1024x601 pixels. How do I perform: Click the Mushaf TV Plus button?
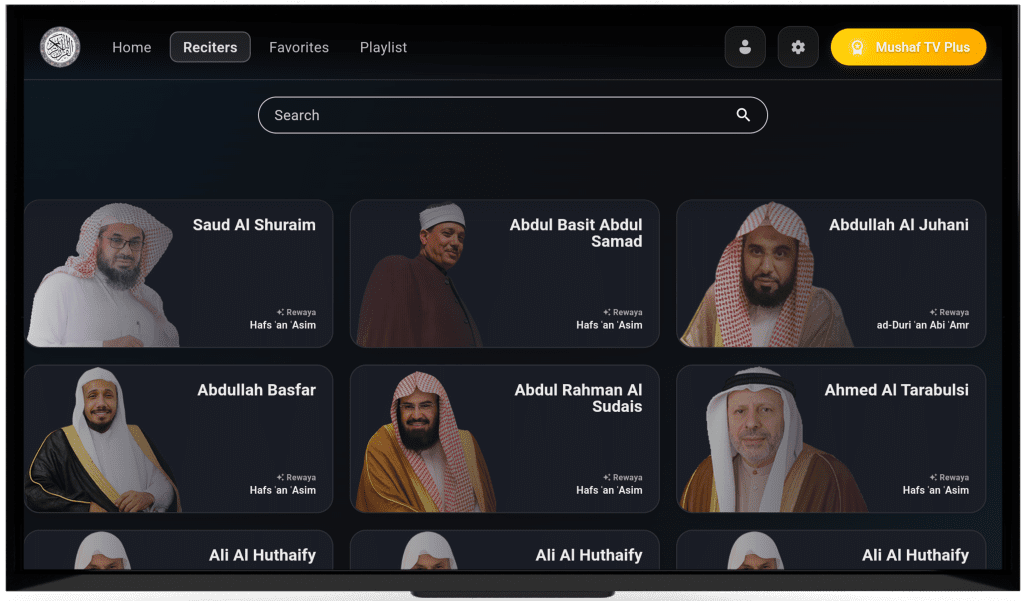(908, 47)
